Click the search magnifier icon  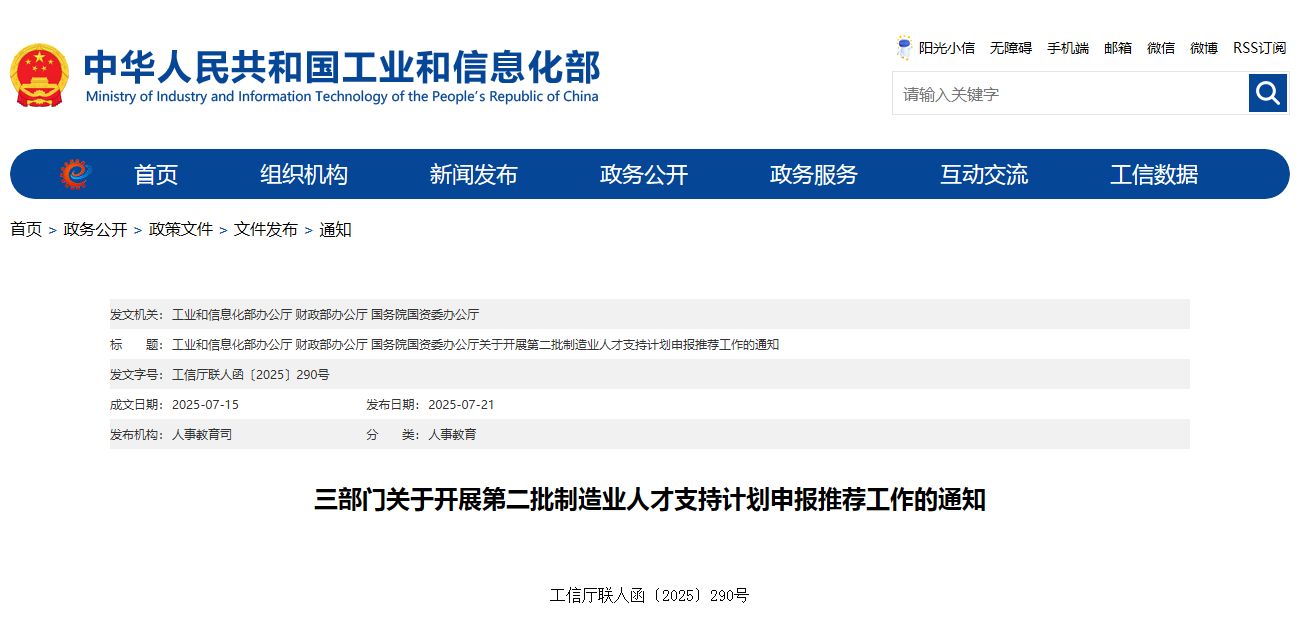coord(1267,93)
